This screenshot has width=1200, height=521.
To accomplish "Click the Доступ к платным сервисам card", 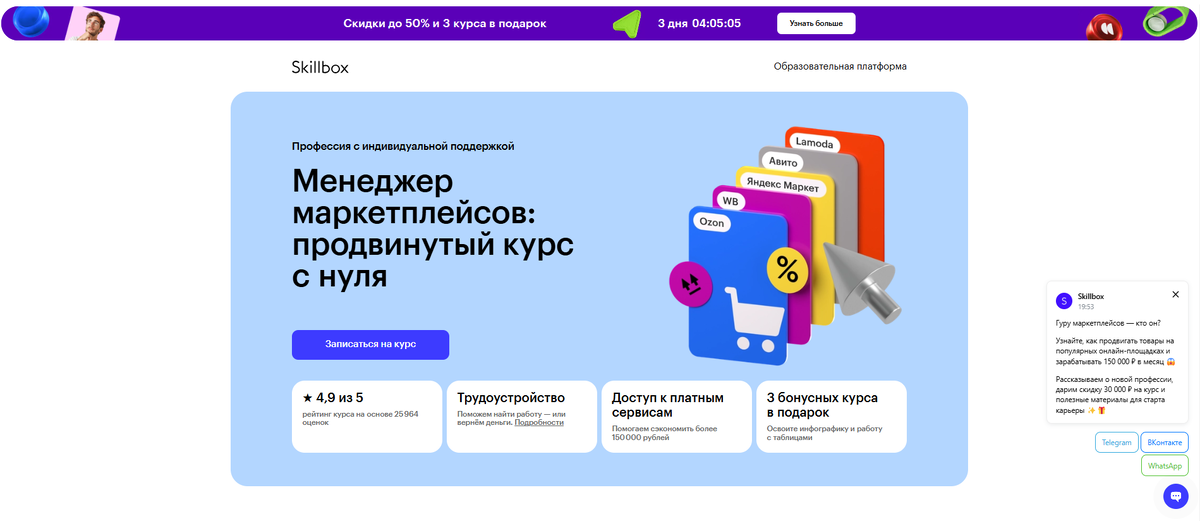I will pos(676,416).
